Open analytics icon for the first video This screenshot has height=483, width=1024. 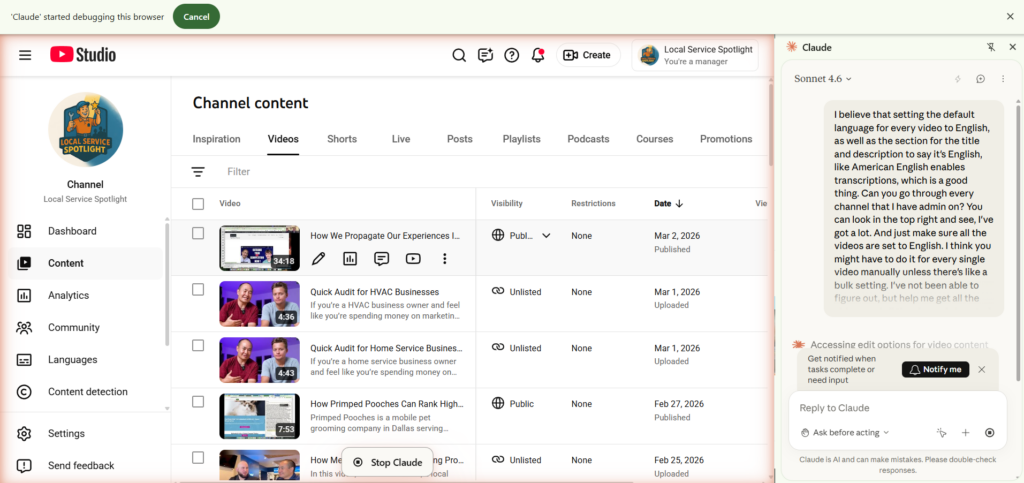point(350,259)
